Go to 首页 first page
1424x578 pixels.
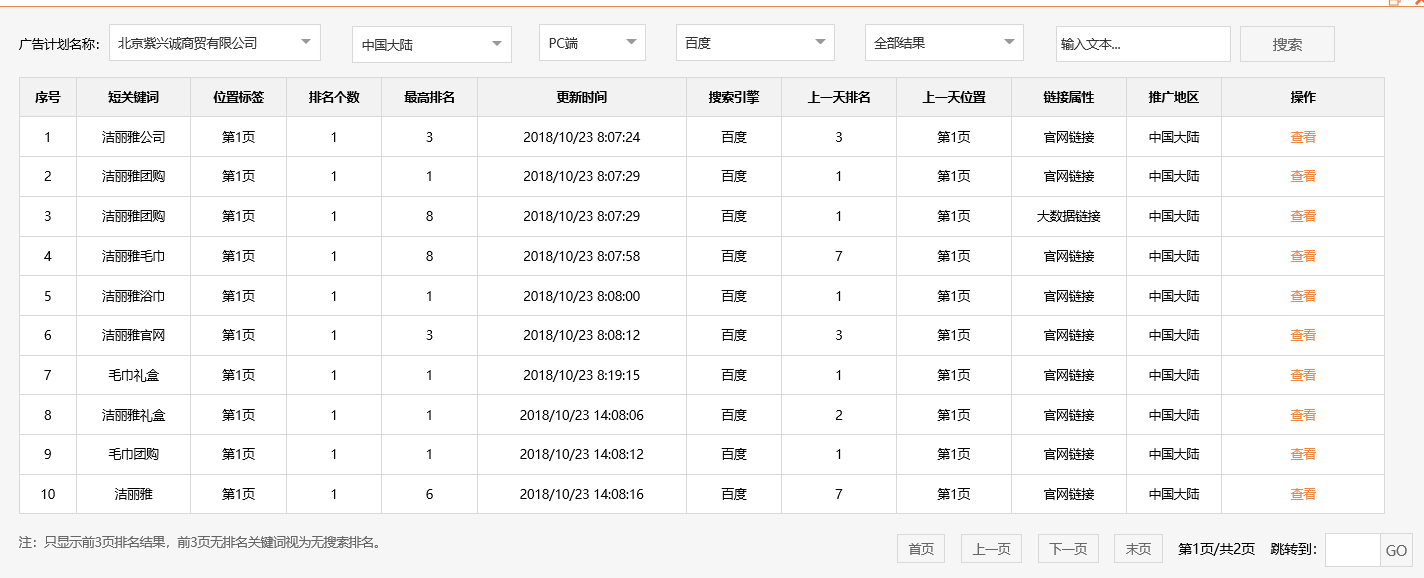point(919,548)
